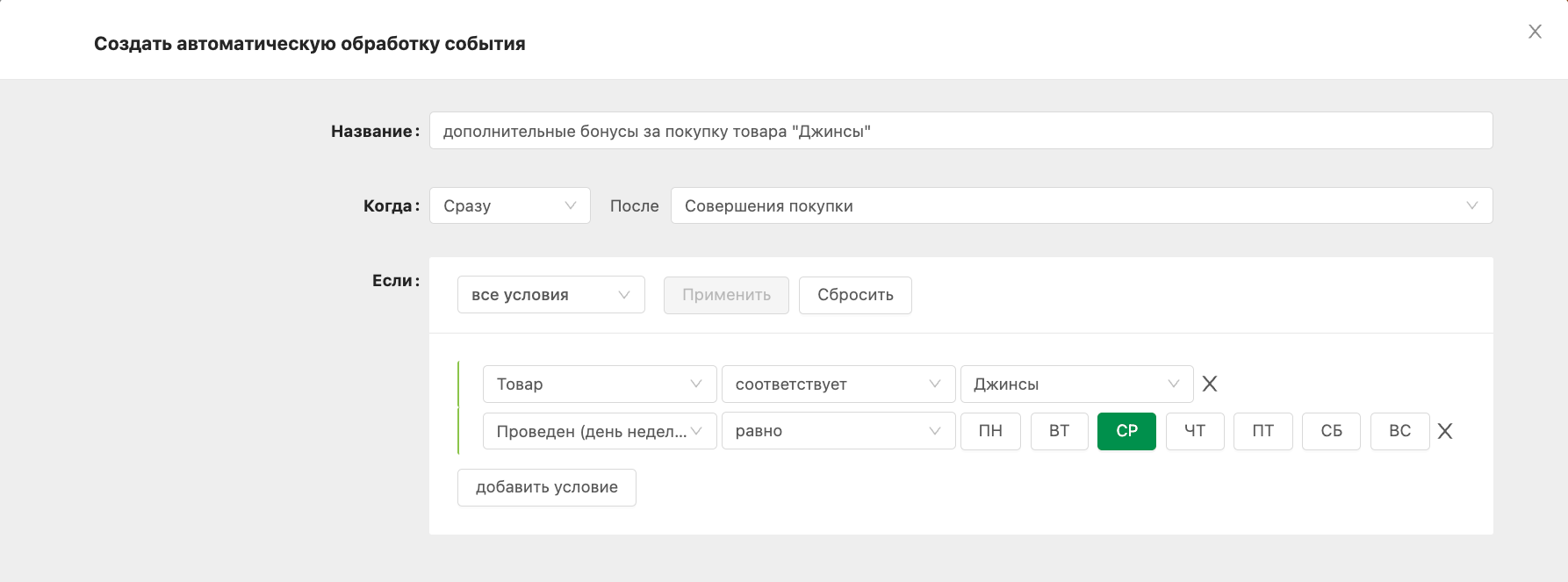Click into the Название text field
The image size is (1568, 582).
click(x=960, y=131)
